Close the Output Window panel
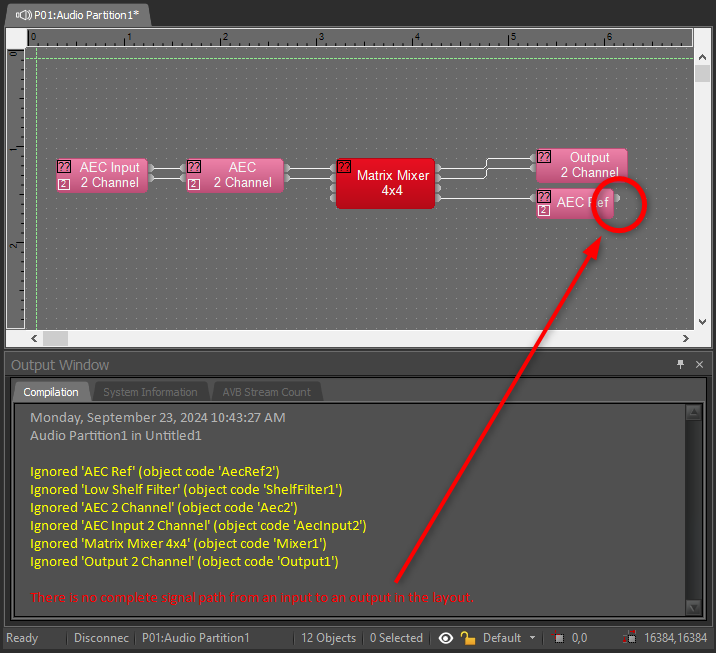This screenshot has height=653, width=716. coord(700,365)
